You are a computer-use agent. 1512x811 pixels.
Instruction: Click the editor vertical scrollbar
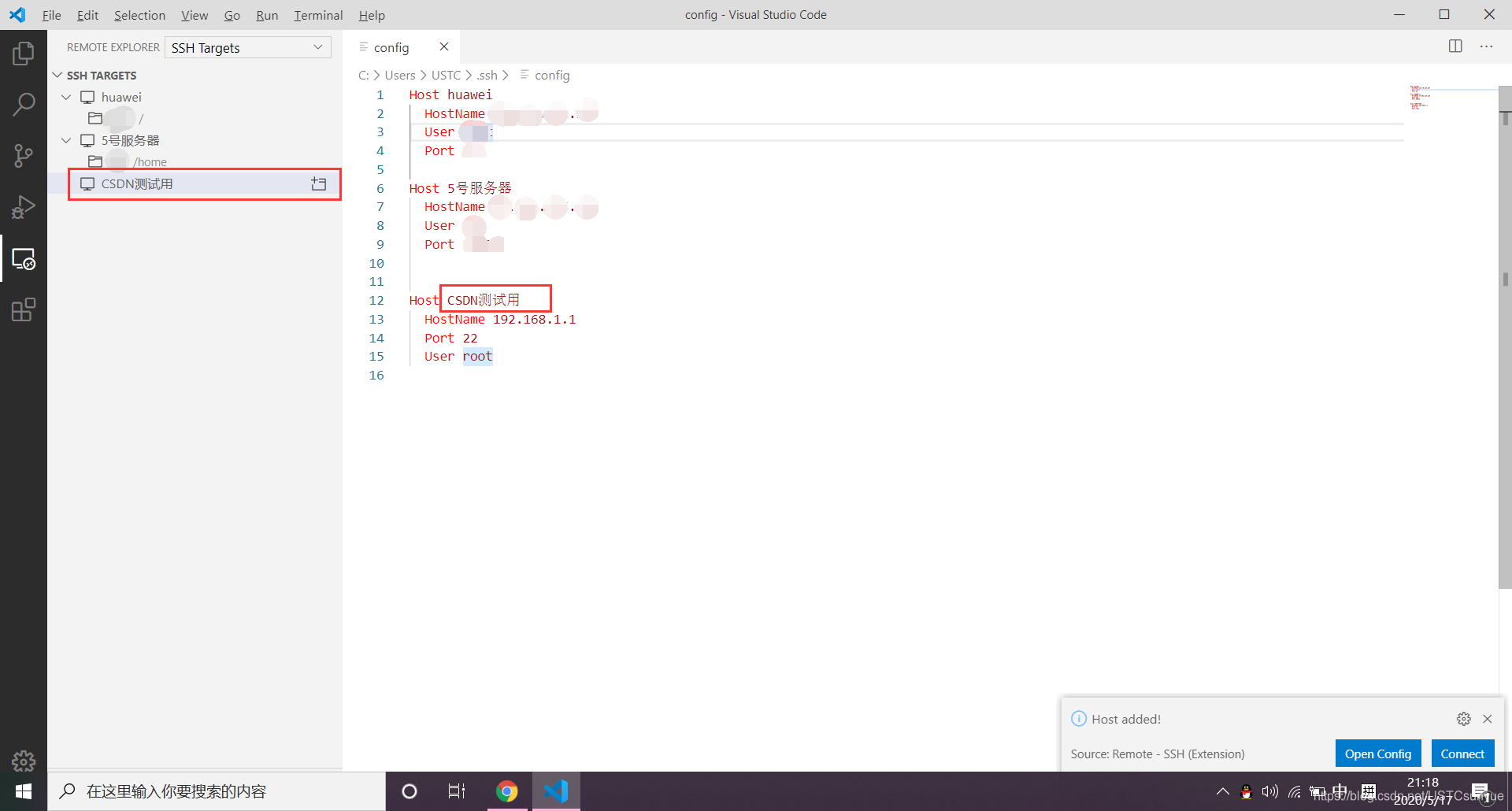coord(1505,337)
